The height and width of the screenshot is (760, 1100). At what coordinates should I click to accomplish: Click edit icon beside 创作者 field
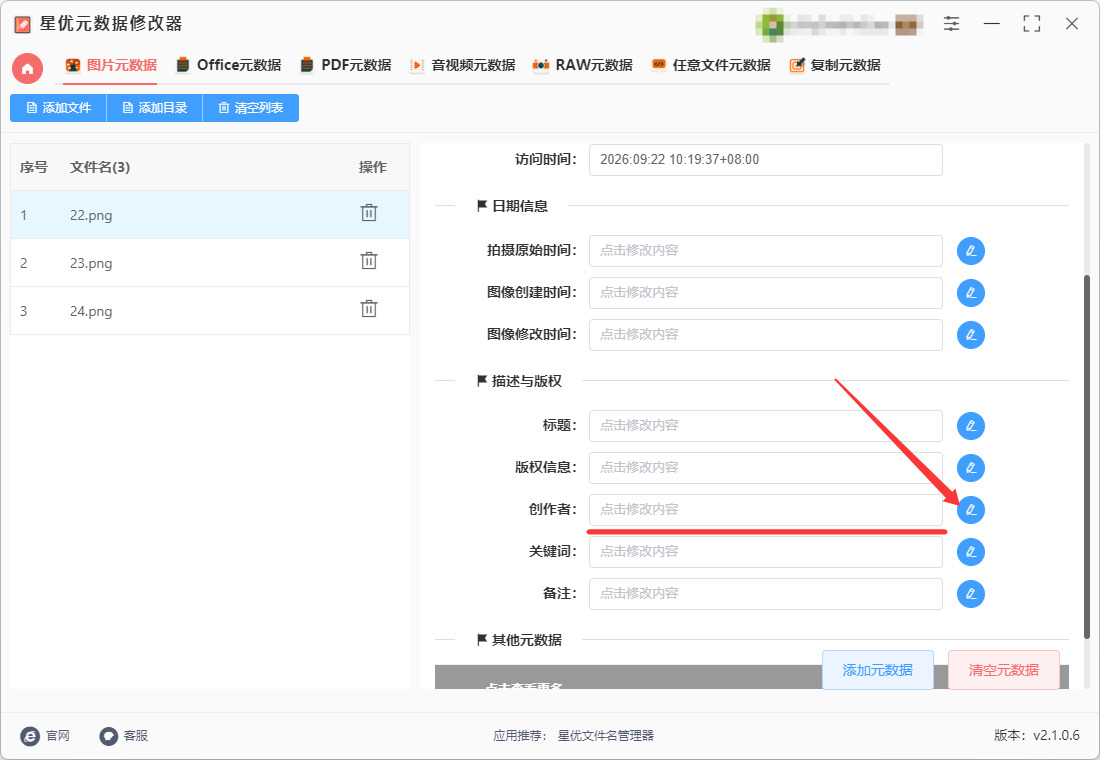pos(971,510)
